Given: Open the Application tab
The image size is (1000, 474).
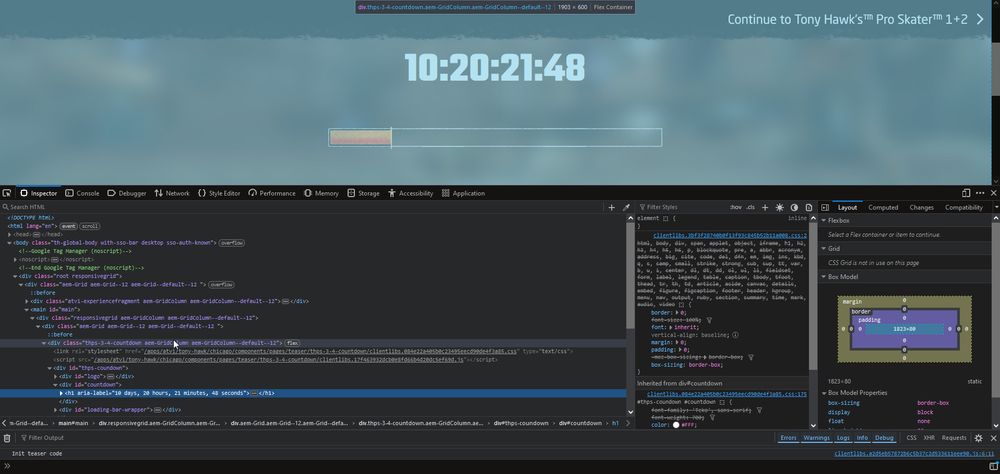Looking at the screenshot, I should pyautogui.click(x=464, y=193).
